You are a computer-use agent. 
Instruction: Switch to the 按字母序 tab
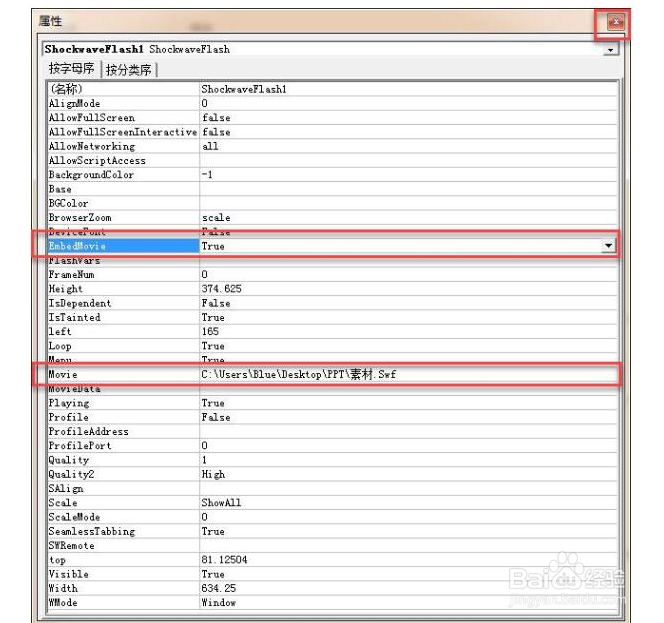(x=72, y=69)
